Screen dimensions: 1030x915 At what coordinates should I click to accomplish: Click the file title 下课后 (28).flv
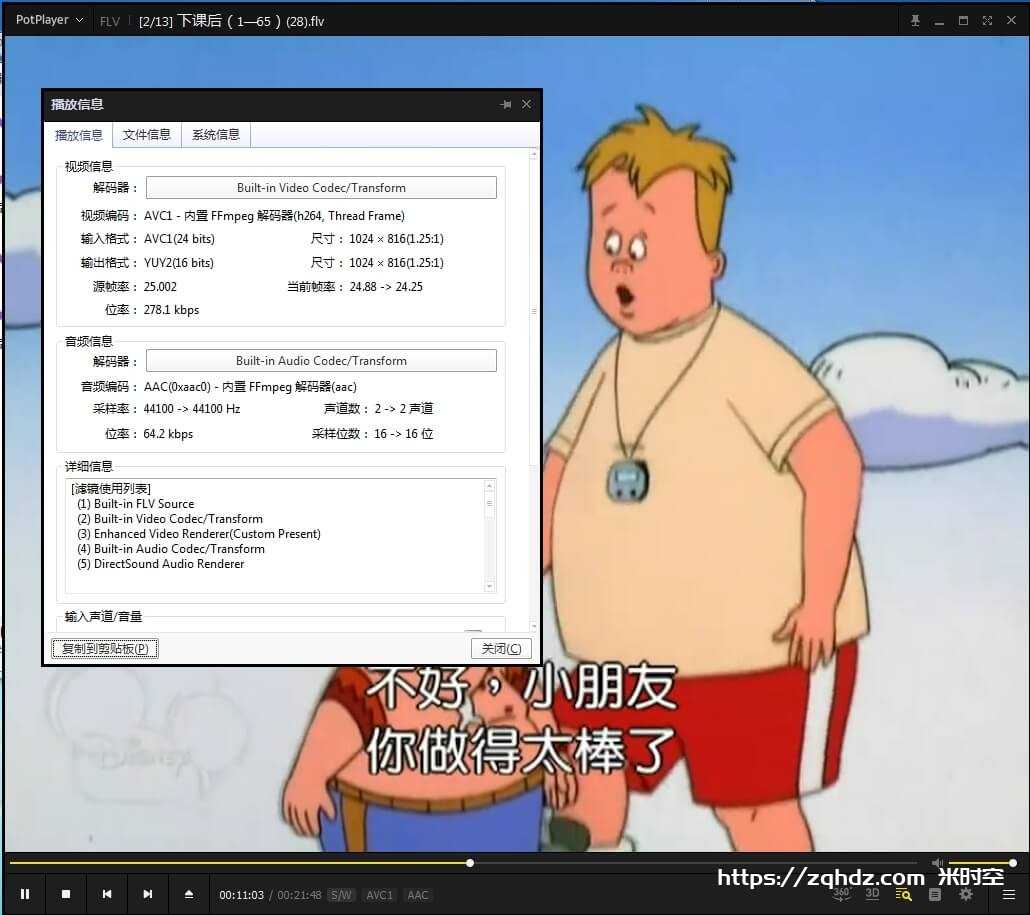pos(231,21)
